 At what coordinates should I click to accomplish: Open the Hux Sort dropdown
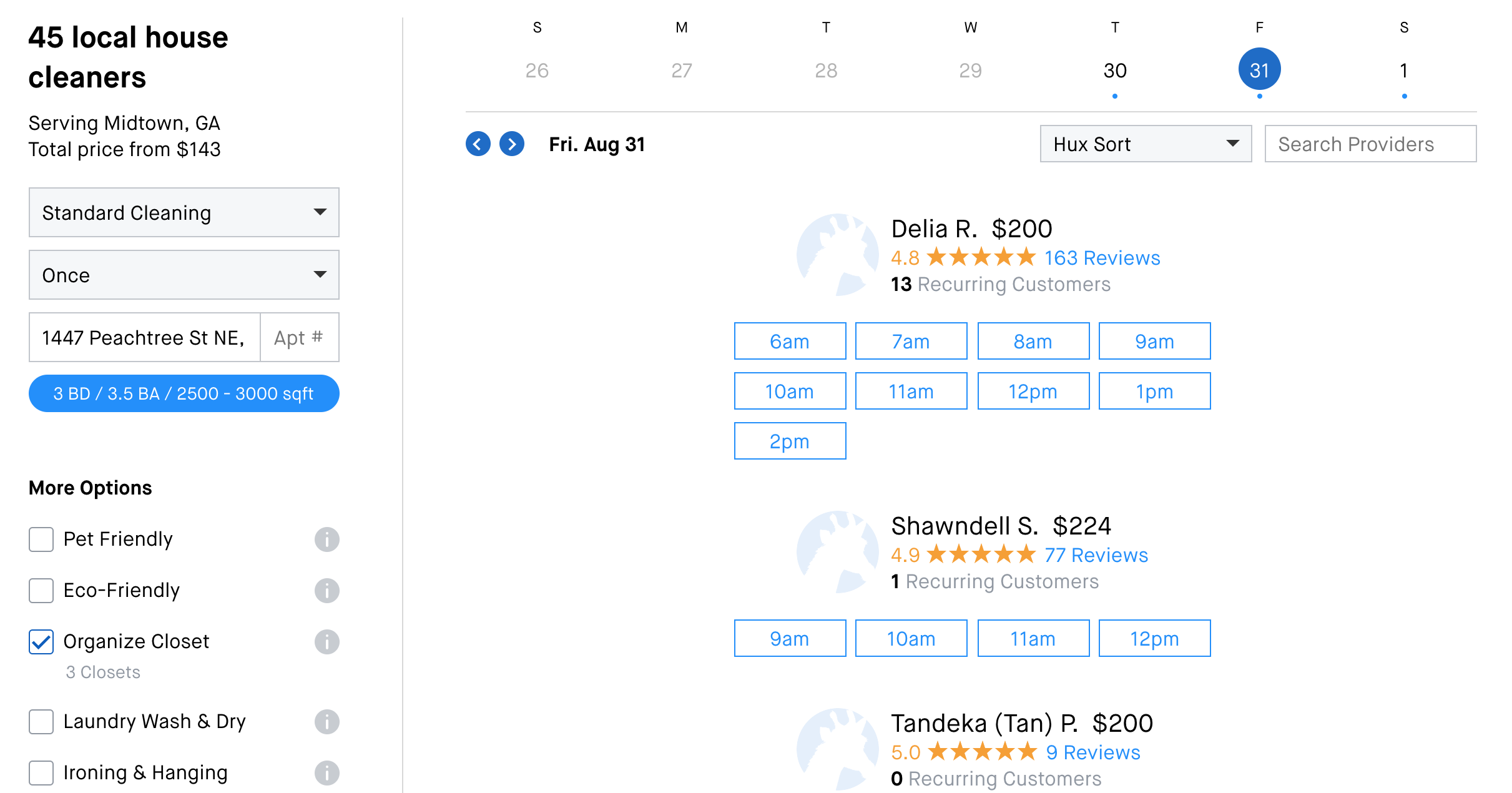[1145, 144]
